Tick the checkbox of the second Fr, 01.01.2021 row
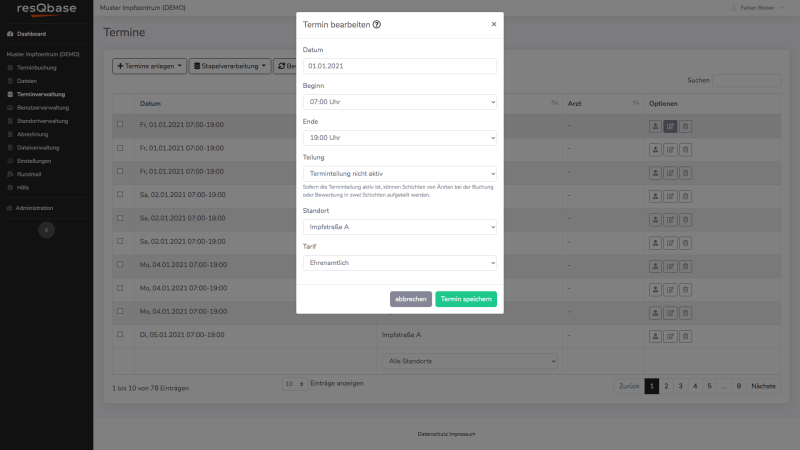 [x=120, y=148]
